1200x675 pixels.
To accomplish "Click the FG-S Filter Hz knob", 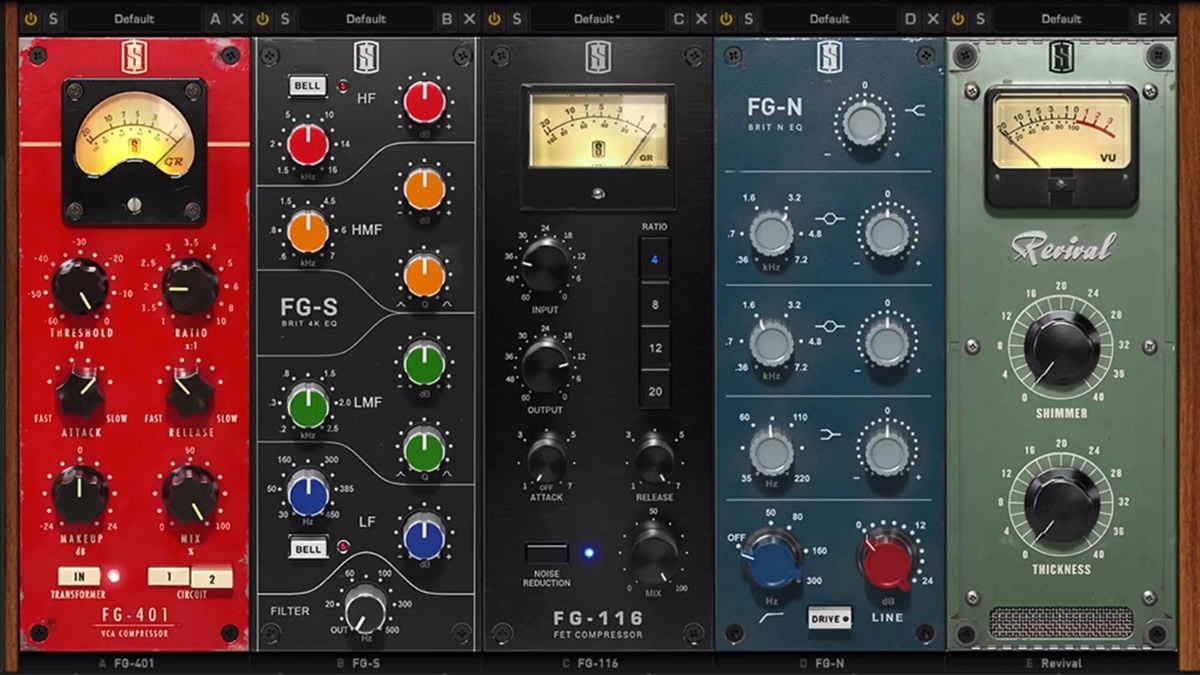I will (365, 606).
